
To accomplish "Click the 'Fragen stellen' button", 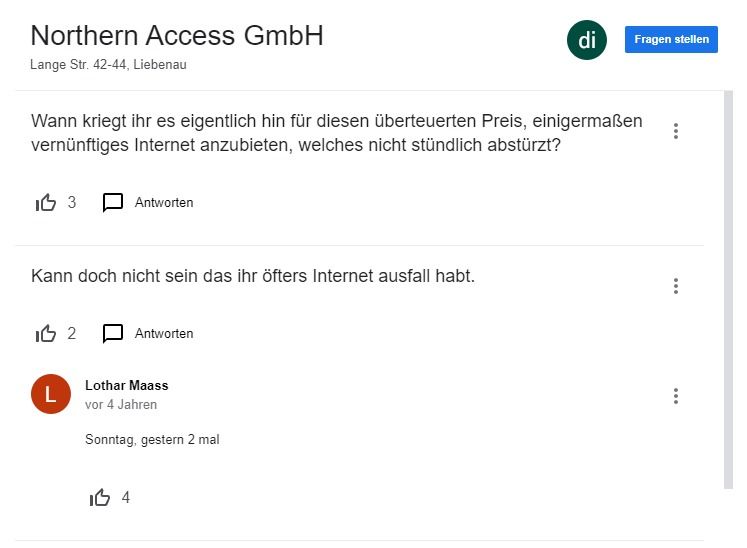I will click(x=671, y=40).
